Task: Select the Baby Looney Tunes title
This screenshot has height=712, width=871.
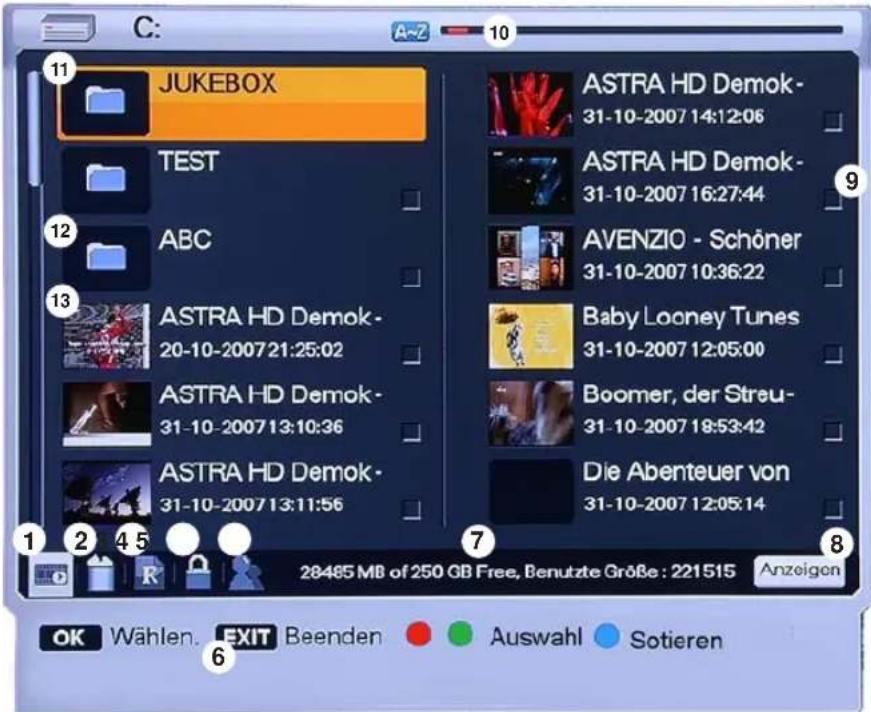Action: coord(690,317)
